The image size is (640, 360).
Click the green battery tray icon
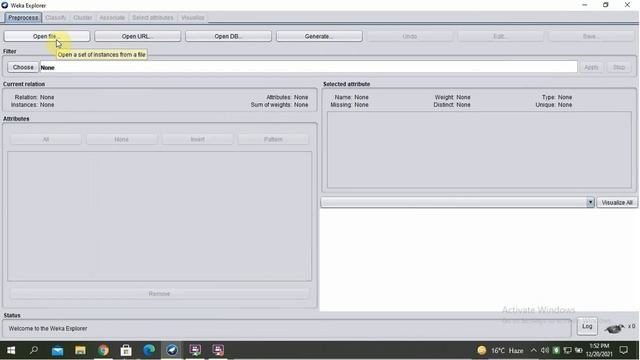tap(556, 350)
